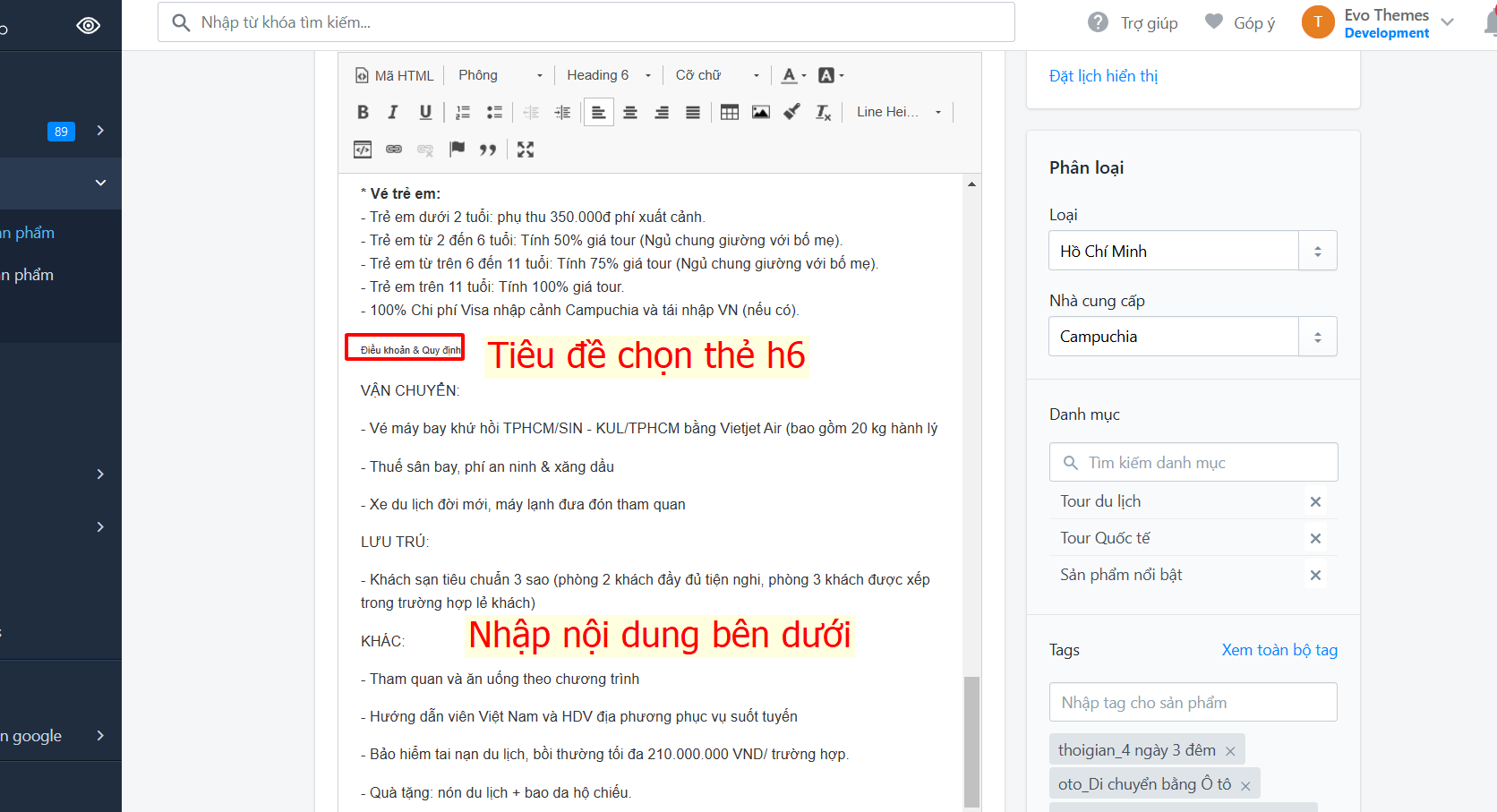
Task: Click the editor vertical scrollbar thumb
Action: pyautogui.click(x=971, y=741)
